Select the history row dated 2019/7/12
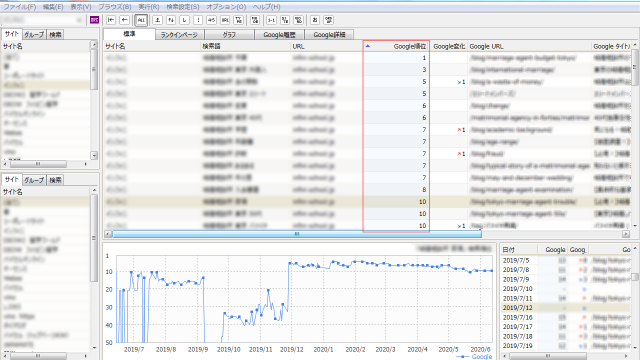Screen dimensions: 640x360 point(566,308)
